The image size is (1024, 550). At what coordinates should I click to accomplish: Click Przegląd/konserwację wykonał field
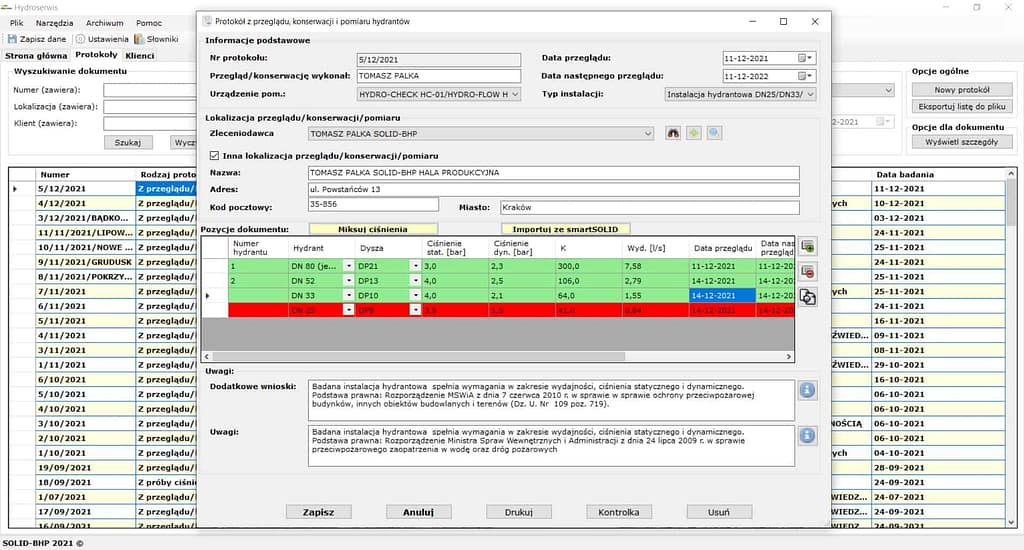[439, 76]
